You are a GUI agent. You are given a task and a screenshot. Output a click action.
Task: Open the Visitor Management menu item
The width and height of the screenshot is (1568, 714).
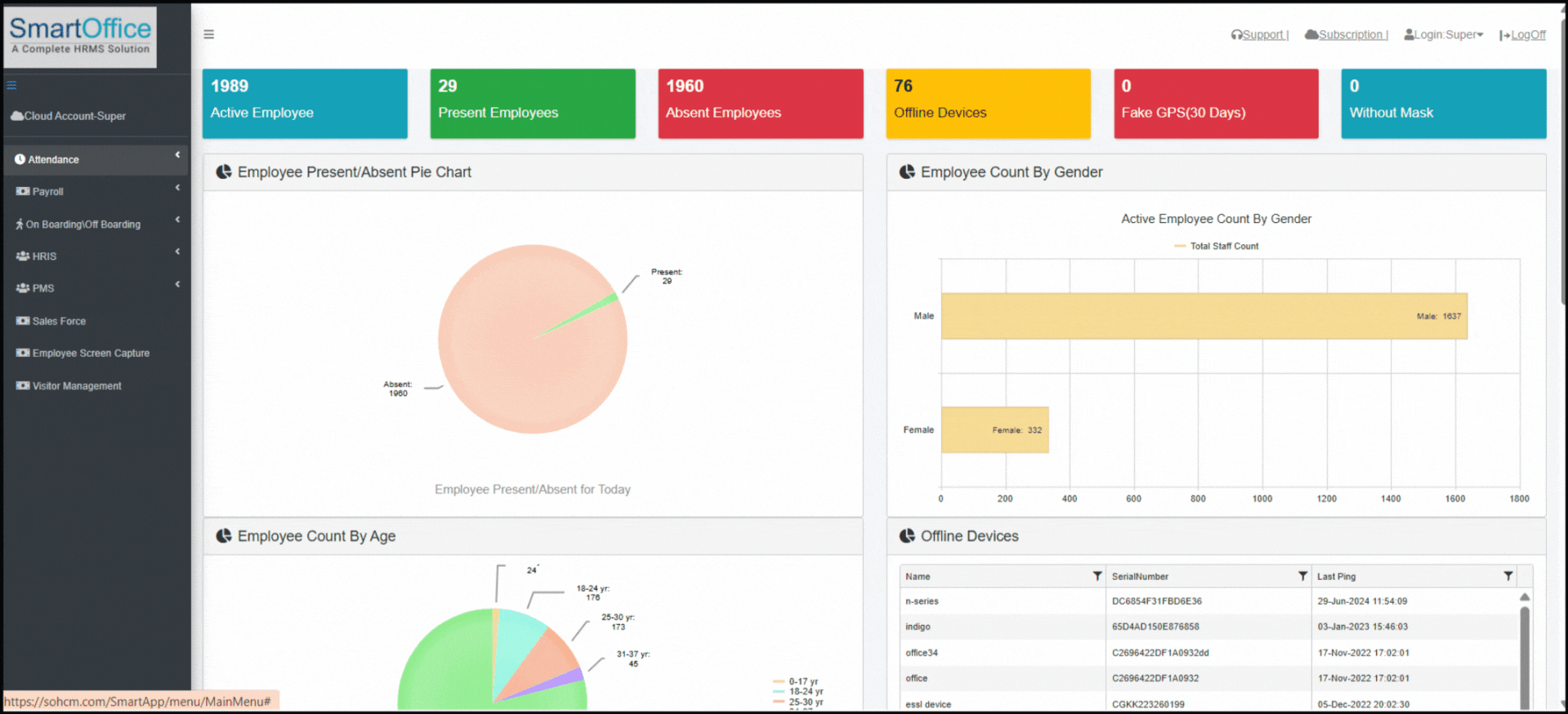[x=96, y=386]
